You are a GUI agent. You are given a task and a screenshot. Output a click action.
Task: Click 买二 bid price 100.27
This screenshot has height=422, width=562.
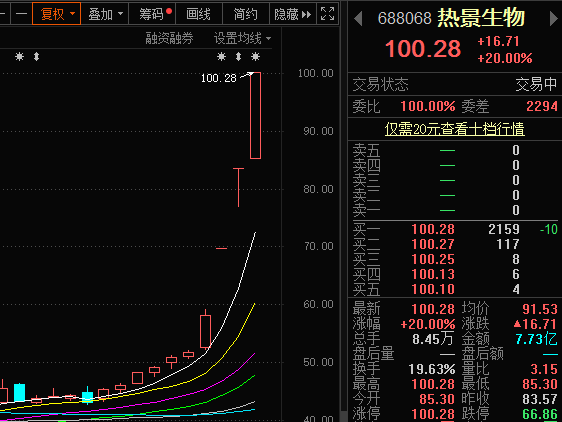coord(433,245)
